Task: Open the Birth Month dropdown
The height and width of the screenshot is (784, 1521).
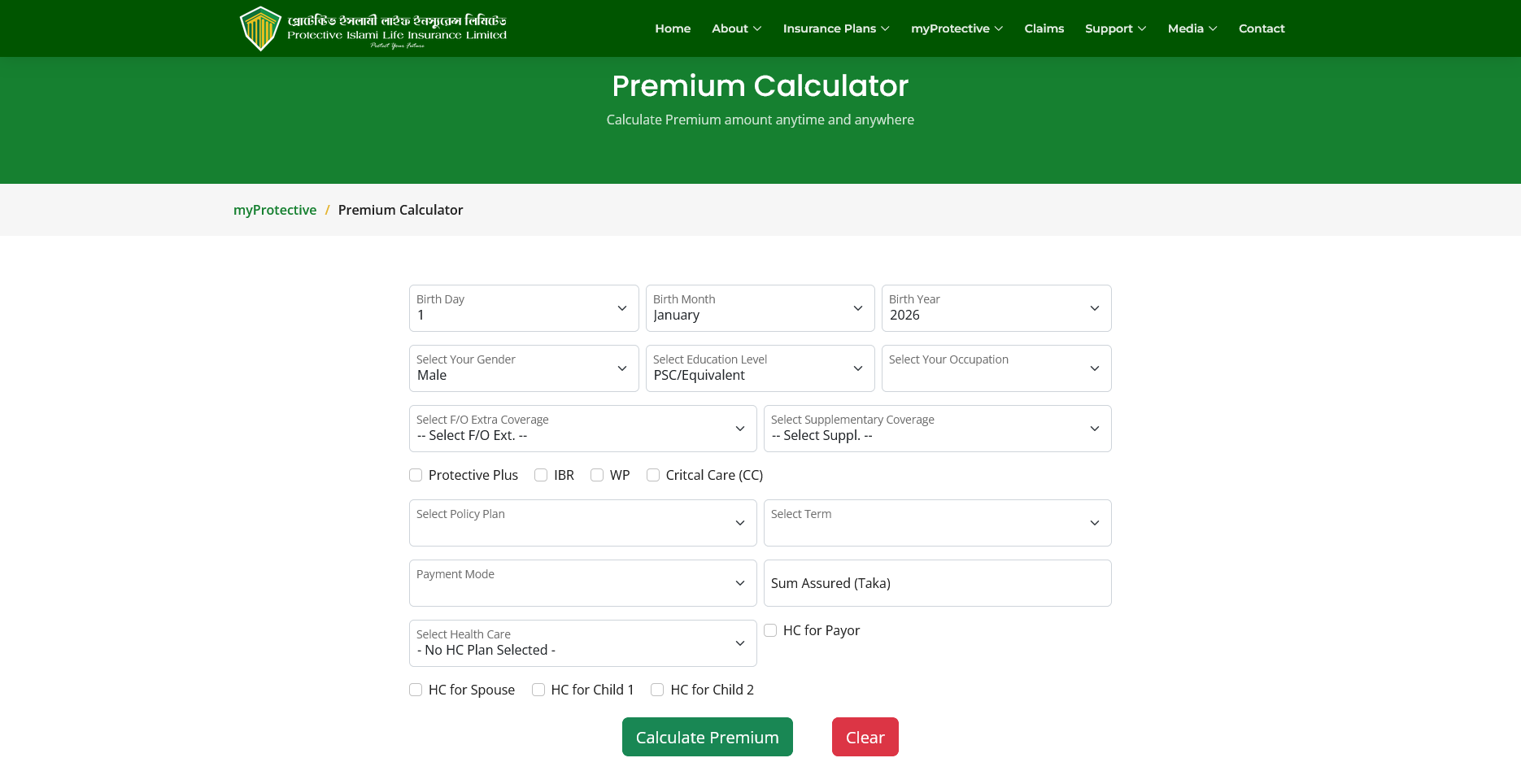Action: (x=760, y=308)
